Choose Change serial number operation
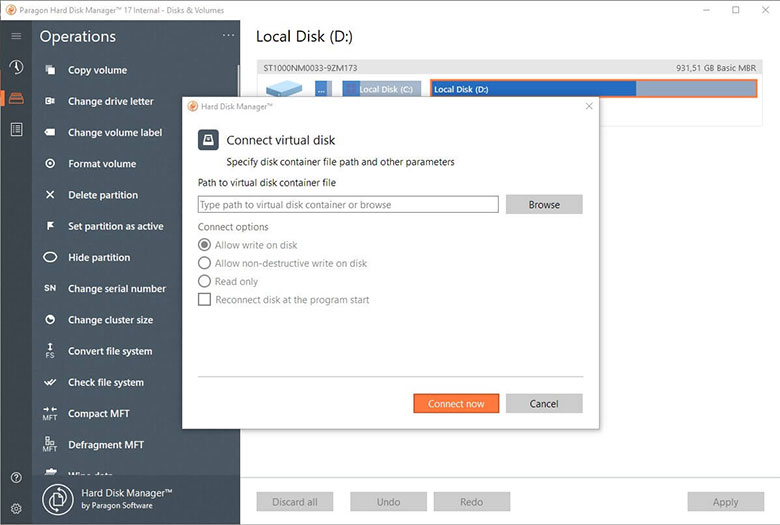This screenshot has height=525, width=780. [x=117, y=289]
